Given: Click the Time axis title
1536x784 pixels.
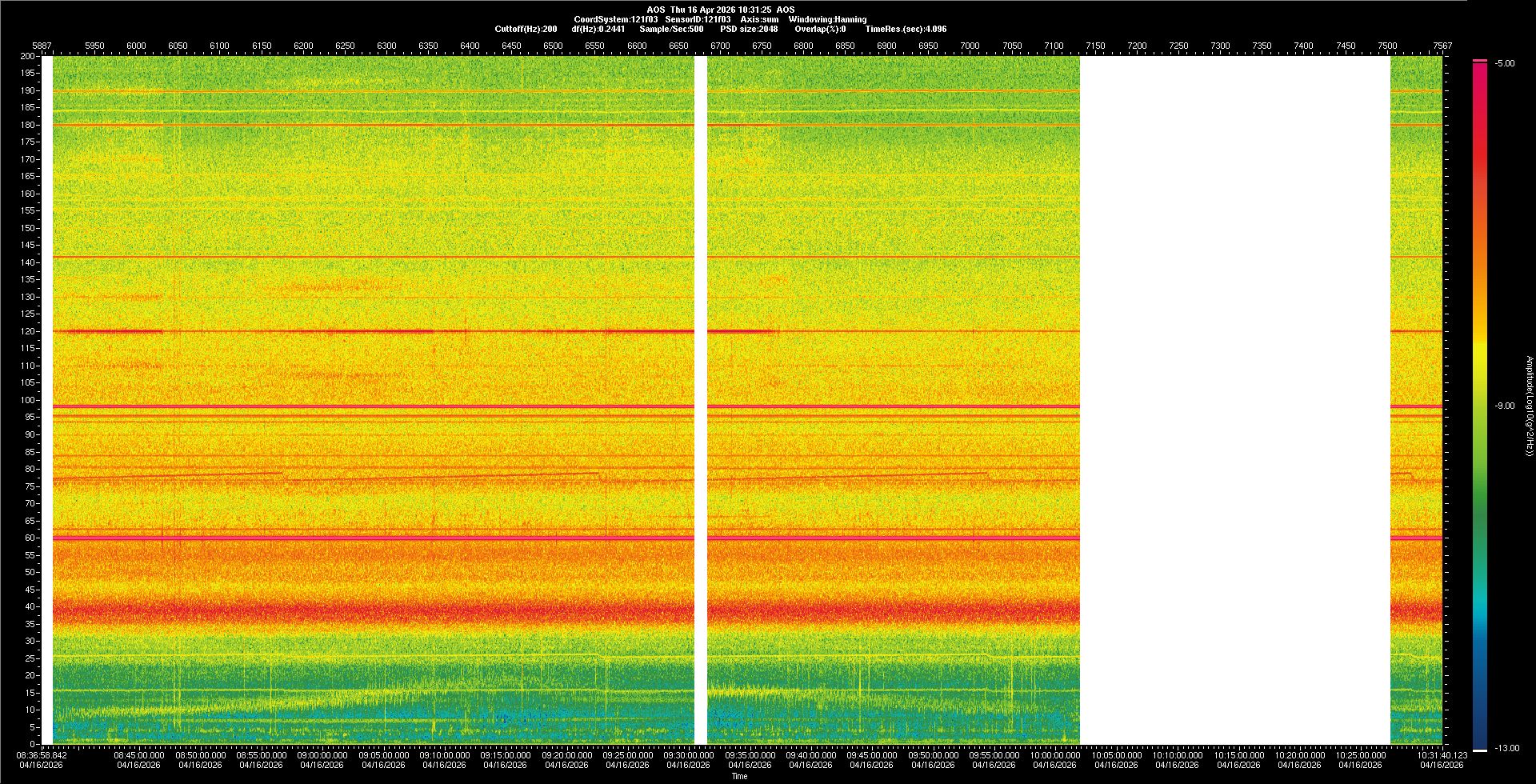Looking at the screenshot, I should [x=739, y=776].
